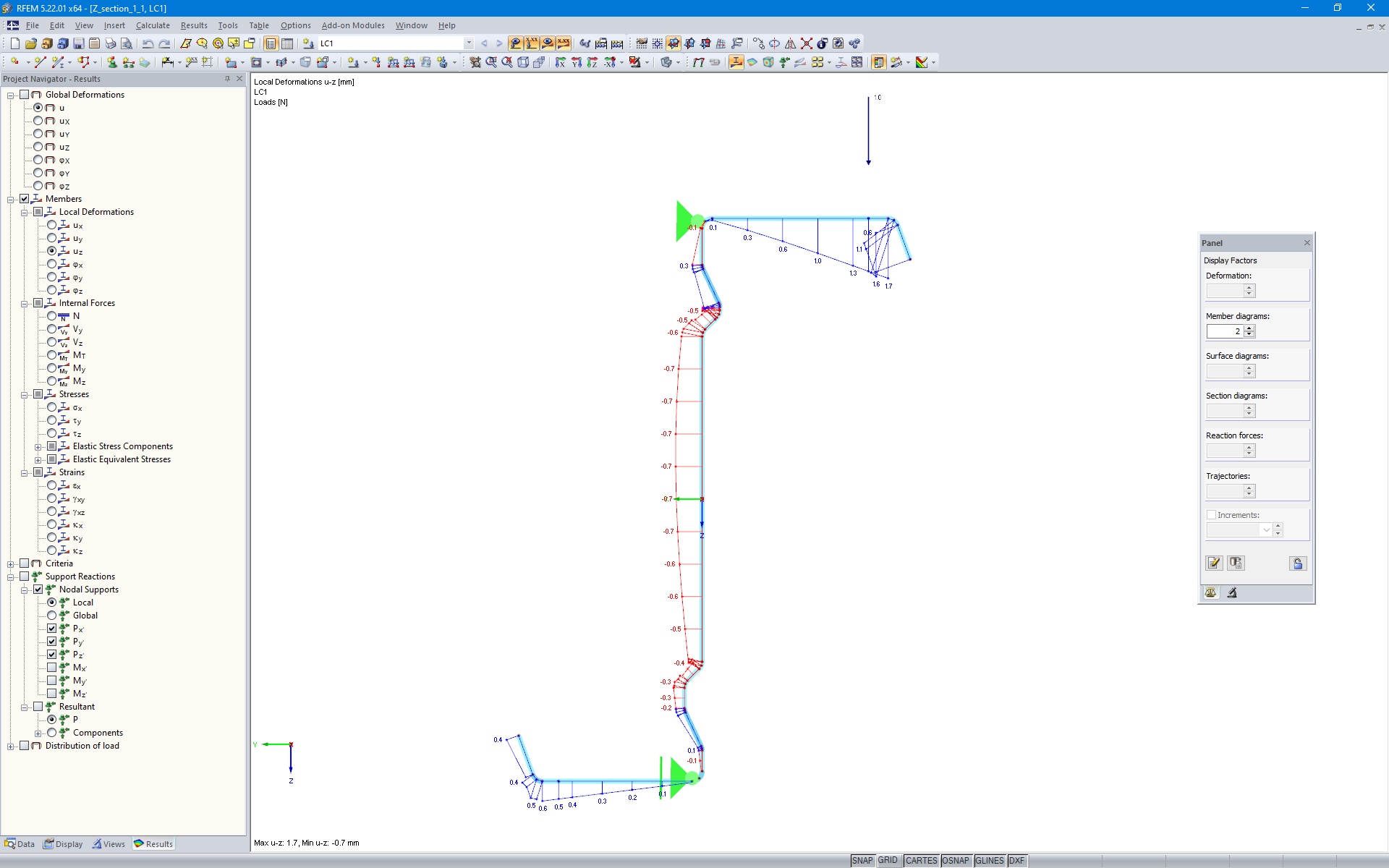Toggle the SNAP status bar button
The image size is (1389, 868).
tap(862, 861)
